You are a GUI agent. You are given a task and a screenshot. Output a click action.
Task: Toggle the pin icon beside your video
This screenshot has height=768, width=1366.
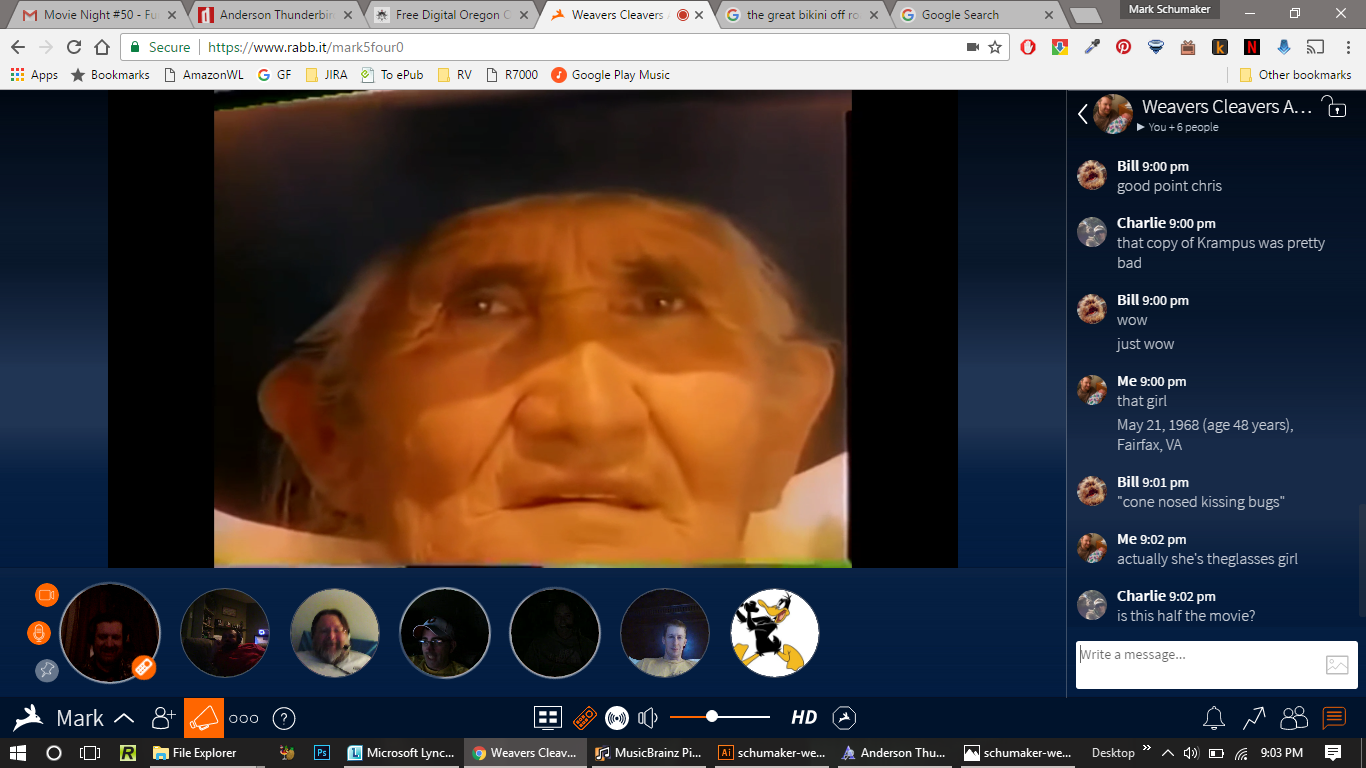(x=47, y=670)
